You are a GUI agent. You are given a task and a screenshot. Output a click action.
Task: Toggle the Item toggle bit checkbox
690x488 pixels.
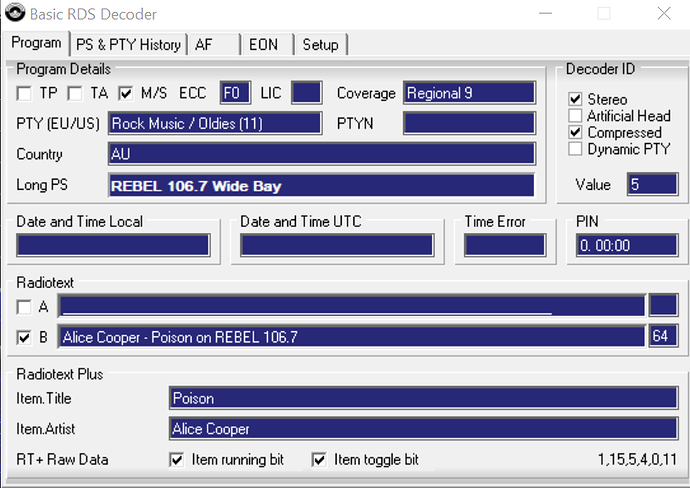319,460
